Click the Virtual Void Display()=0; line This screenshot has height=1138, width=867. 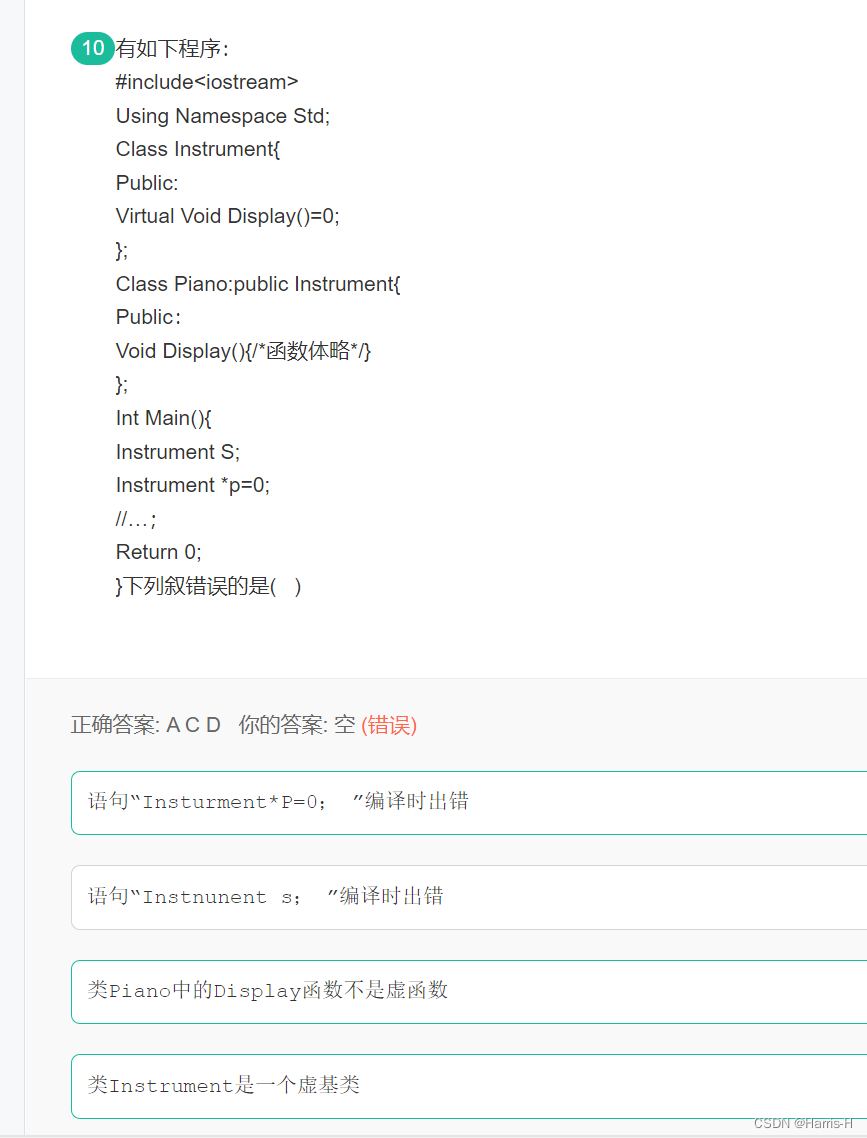(x=227, y=216)
